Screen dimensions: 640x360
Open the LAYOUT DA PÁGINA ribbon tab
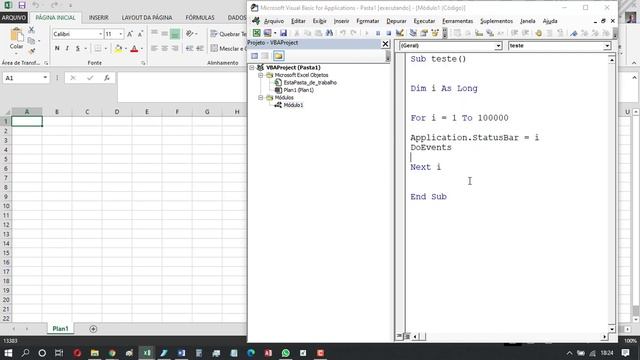(x=147, y=18)
